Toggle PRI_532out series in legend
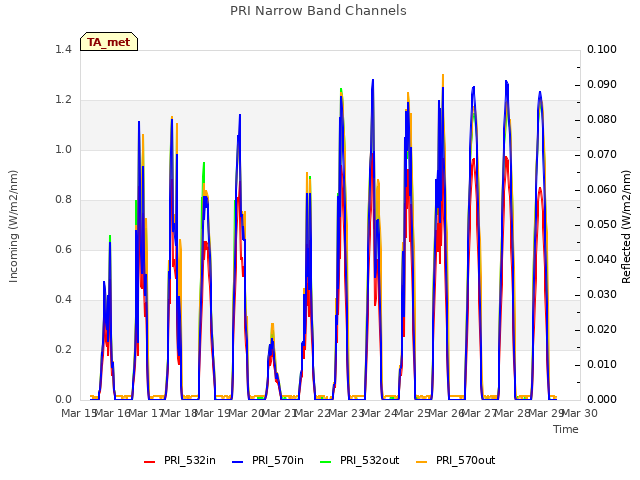The width and height of the screenshot is (640, 480). [x=360, y=460]
